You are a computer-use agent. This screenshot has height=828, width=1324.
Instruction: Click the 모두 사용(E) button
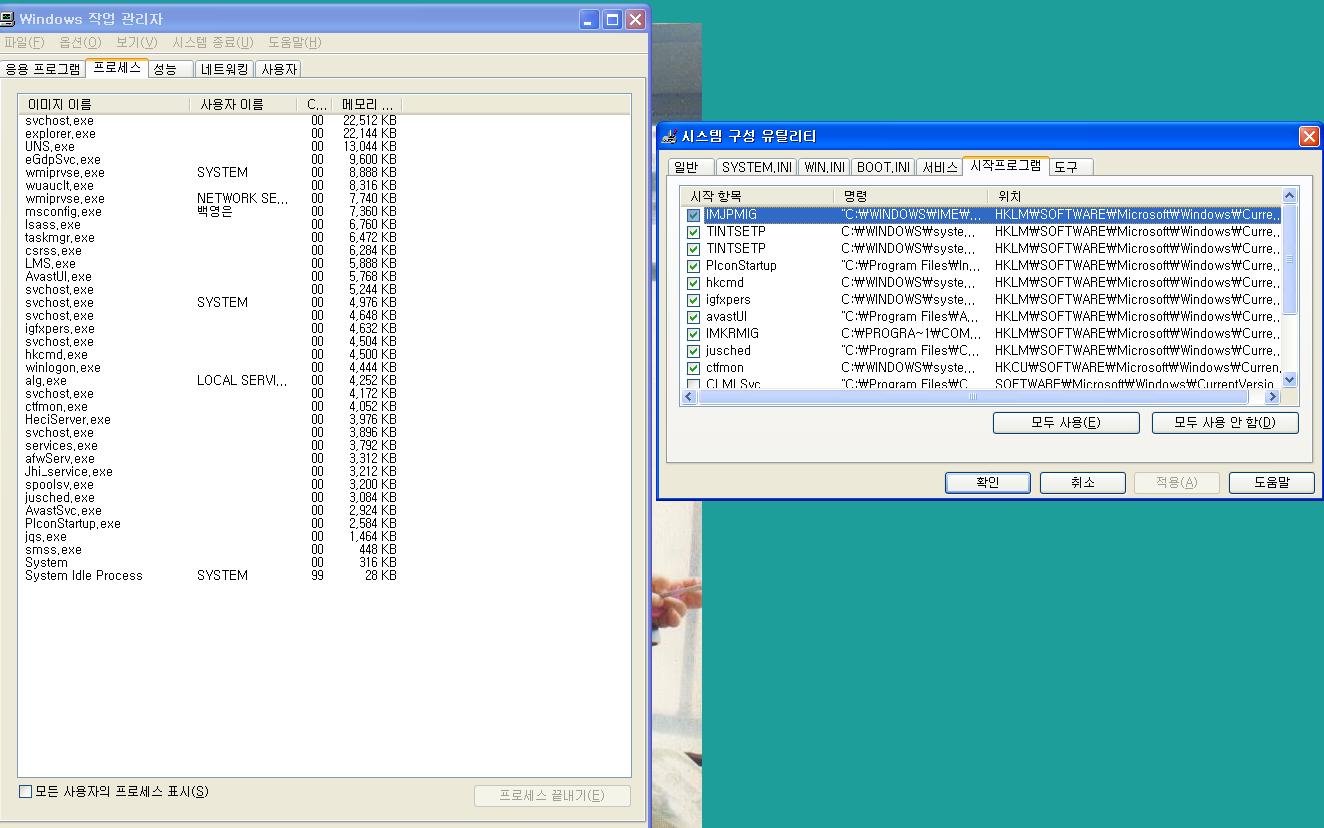(1066, 422)
